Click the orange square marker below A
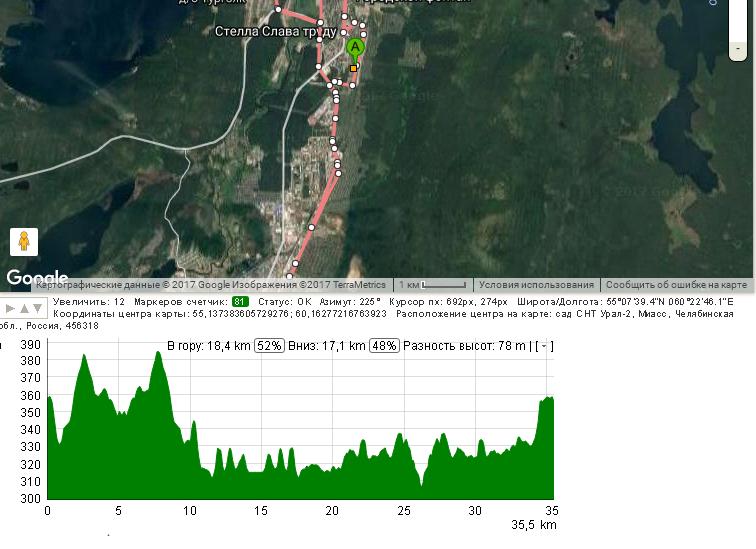Viewport: 756px width, 549px height. pyautogui.click(x=353, y=68)
